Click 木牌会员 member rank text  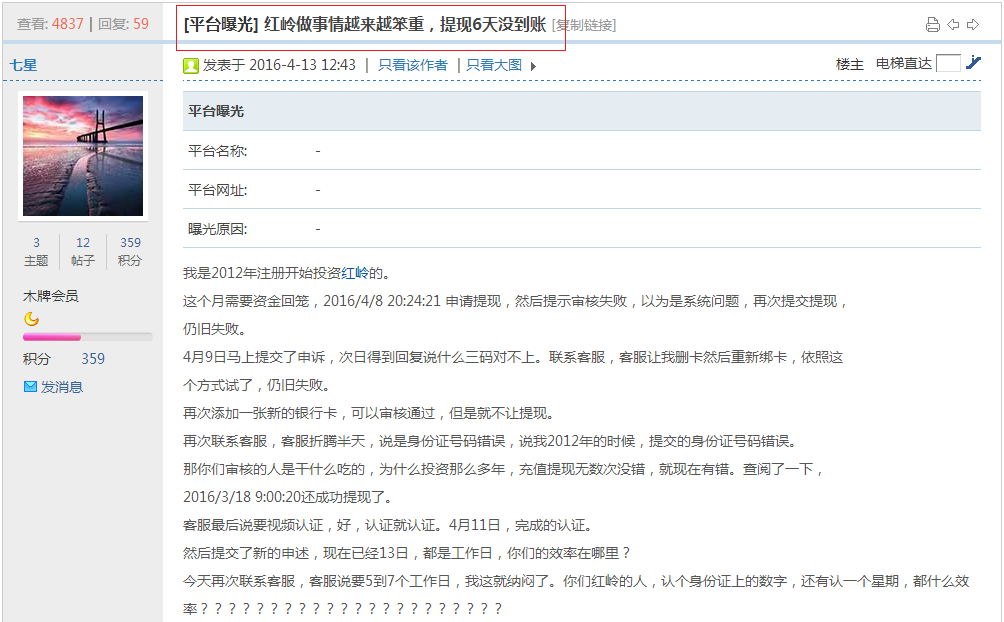coord(51,296)
